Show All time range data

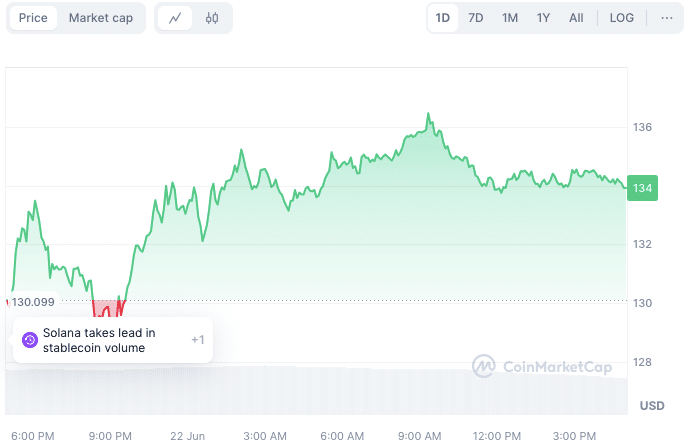coord(576,18)
